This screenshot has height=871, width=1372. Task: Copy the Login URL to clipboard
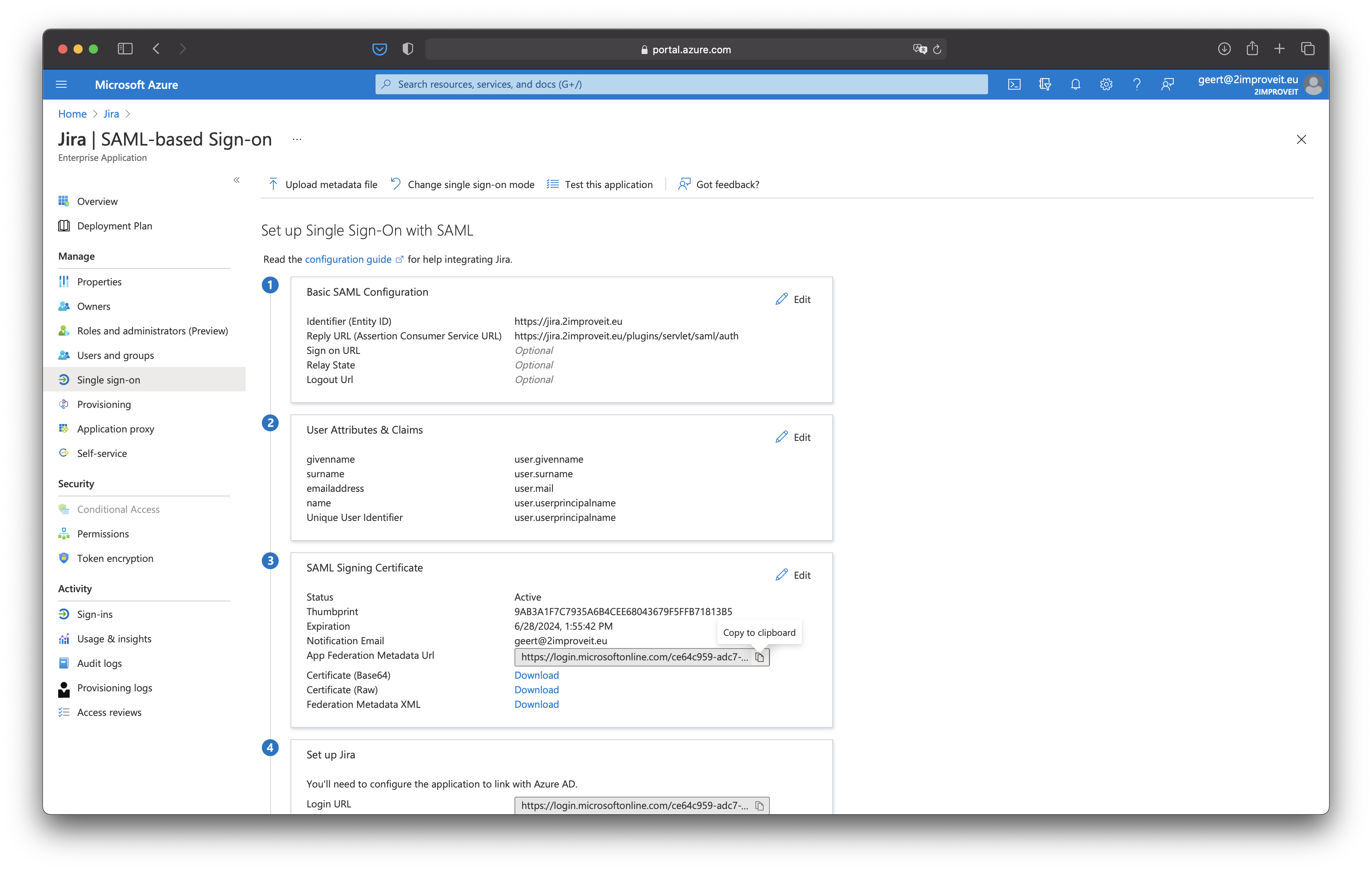[759, 806]
